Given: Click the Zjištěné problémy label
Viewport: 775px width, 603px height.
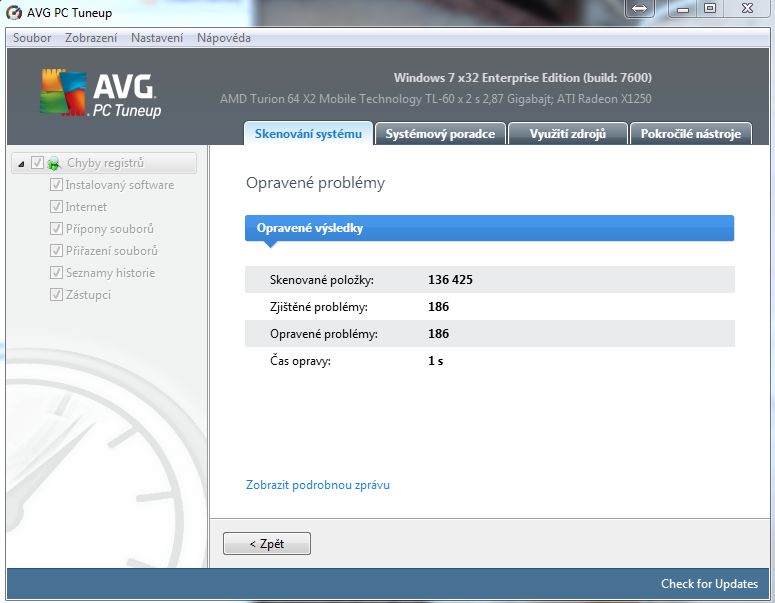Looking at the screenshot, I should tap(319, 307).
